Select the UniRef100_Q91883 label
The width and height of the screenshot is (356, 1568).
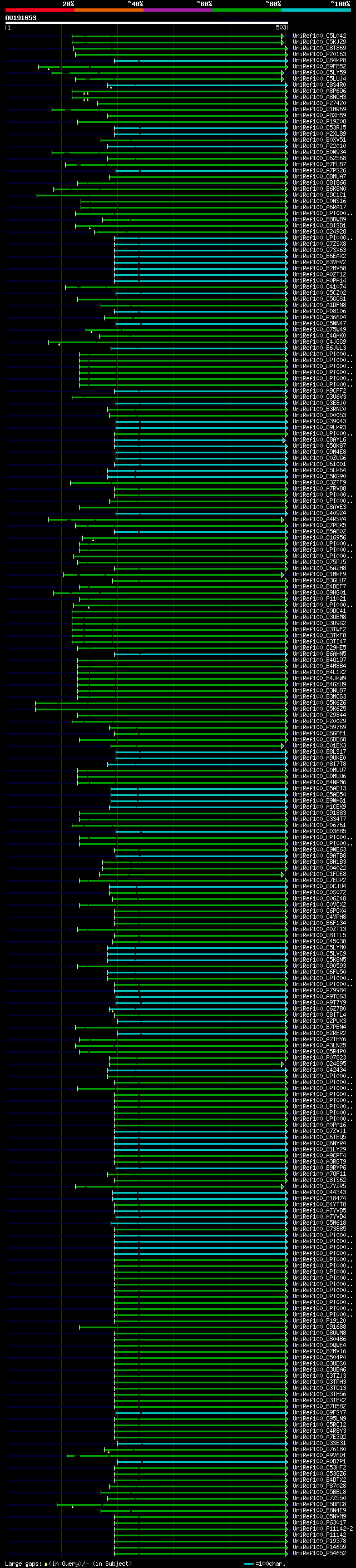[319, 813]
